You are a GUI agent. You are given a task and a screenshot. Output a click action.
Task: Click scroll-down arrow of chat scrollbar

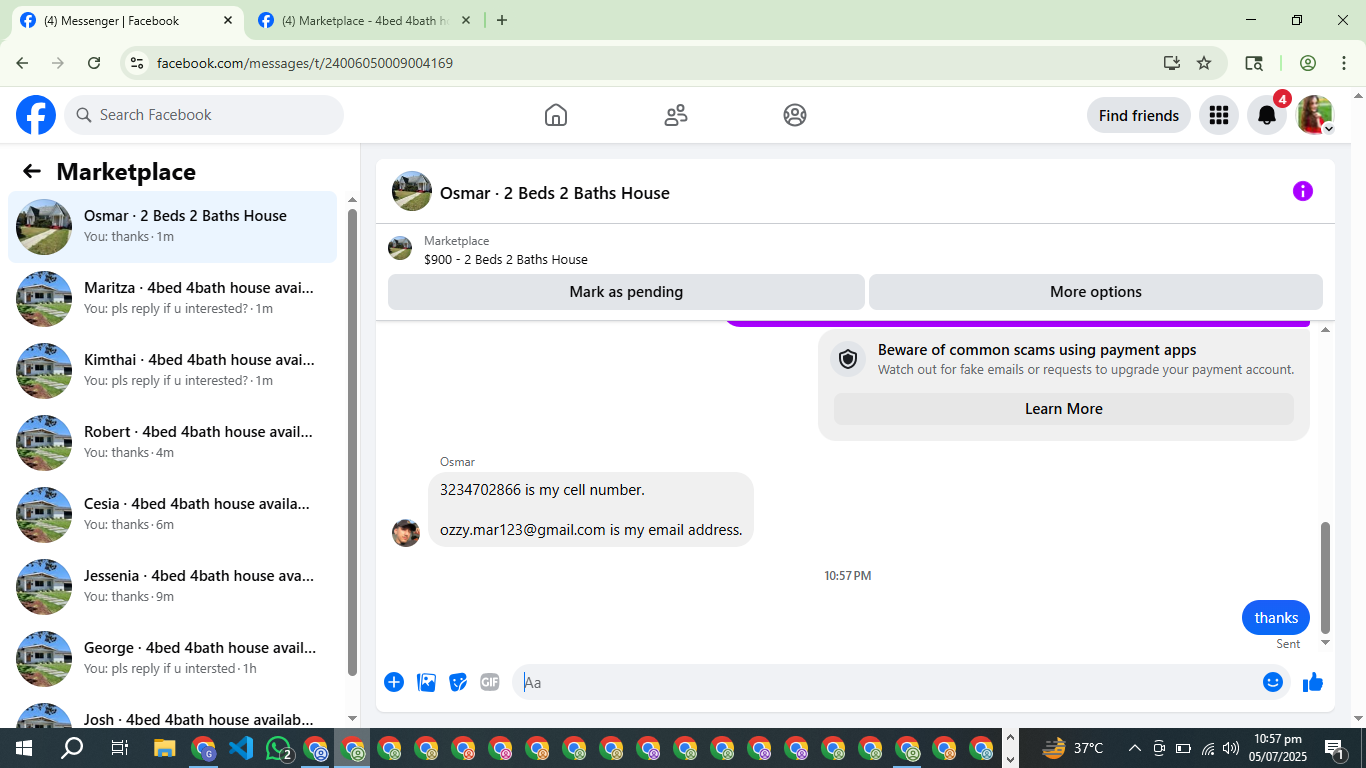coord(1326,643)
